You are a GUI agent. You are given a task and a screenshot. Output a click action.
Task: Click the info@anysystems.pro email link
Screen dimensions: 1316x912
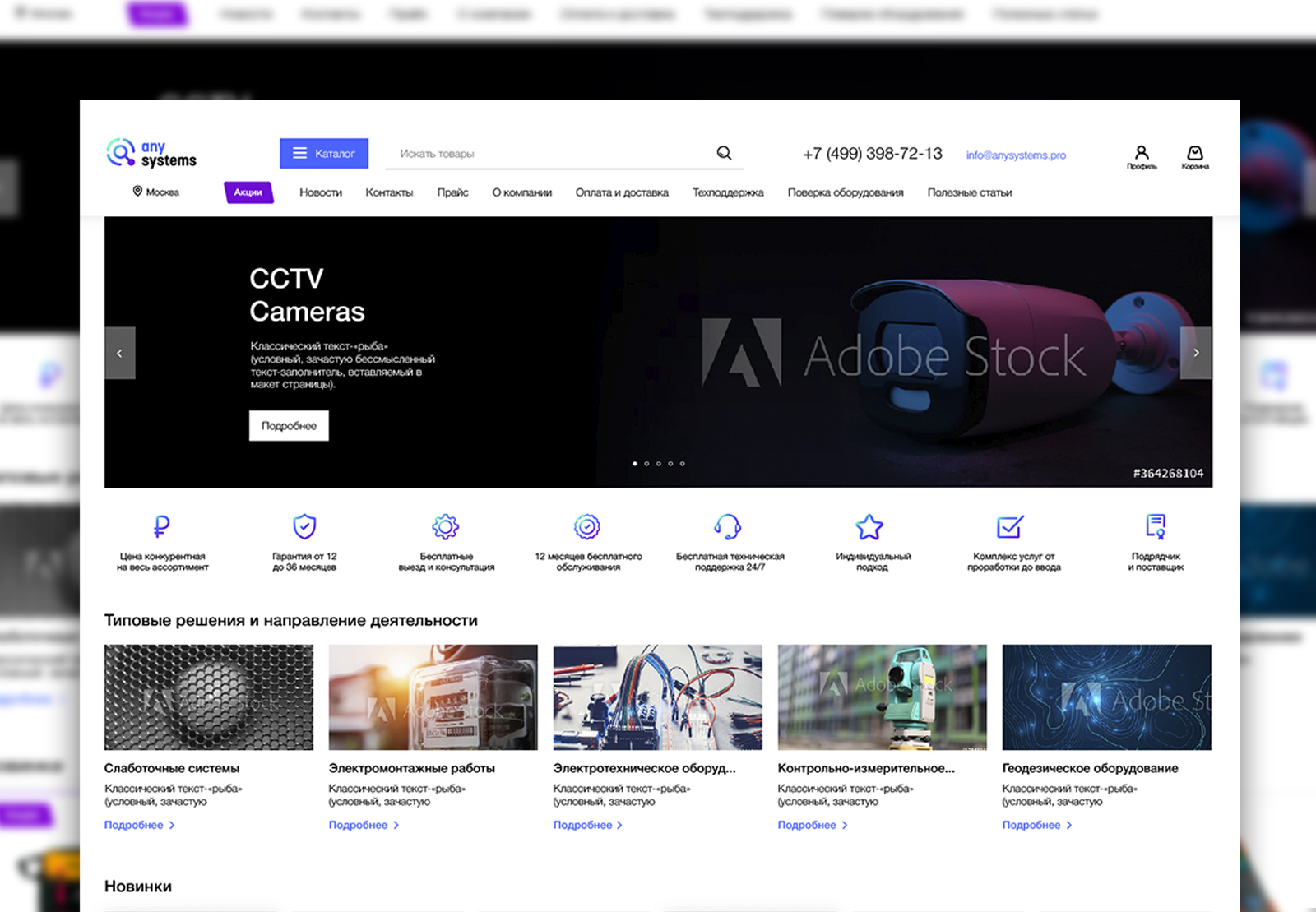[1016, 155]
